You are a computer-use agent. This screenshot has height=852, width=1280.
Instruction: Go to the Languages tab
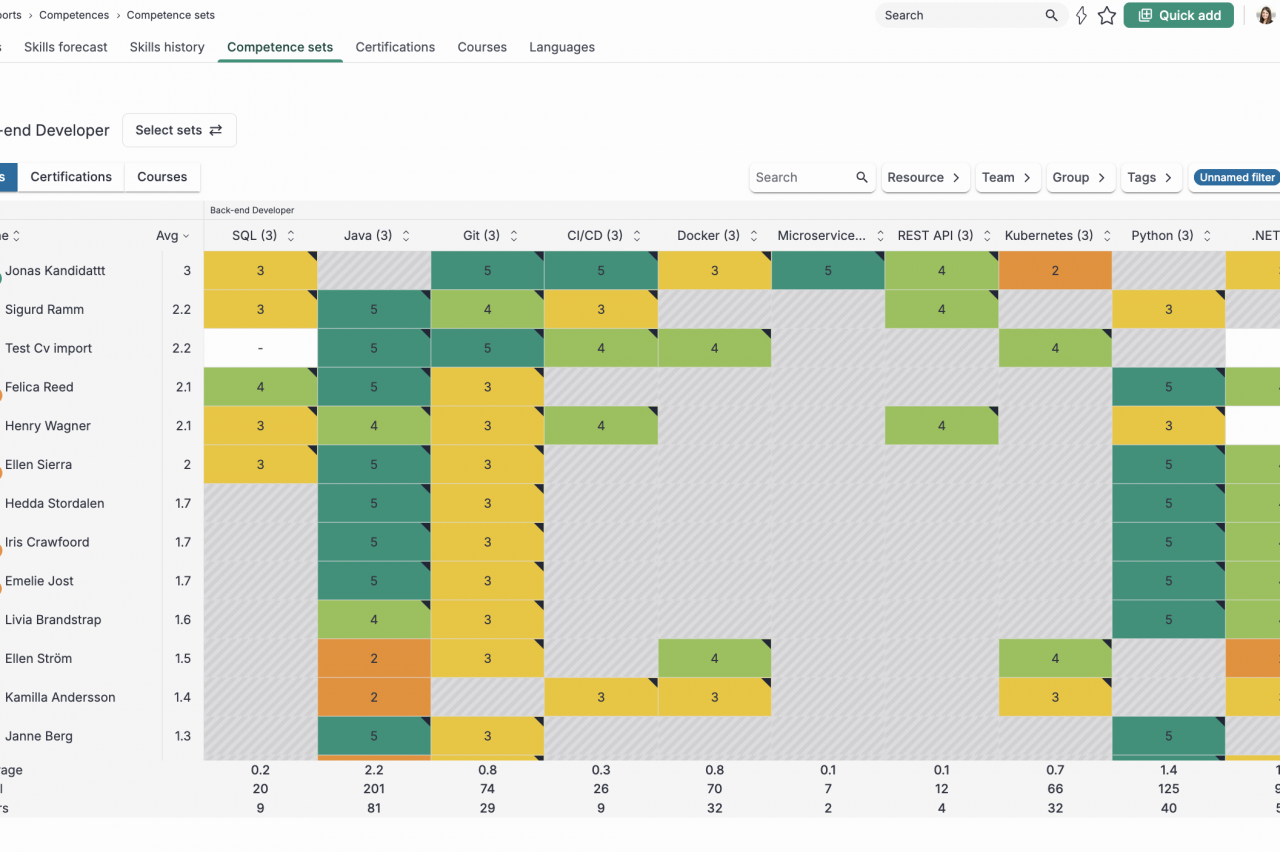[562, 47]
